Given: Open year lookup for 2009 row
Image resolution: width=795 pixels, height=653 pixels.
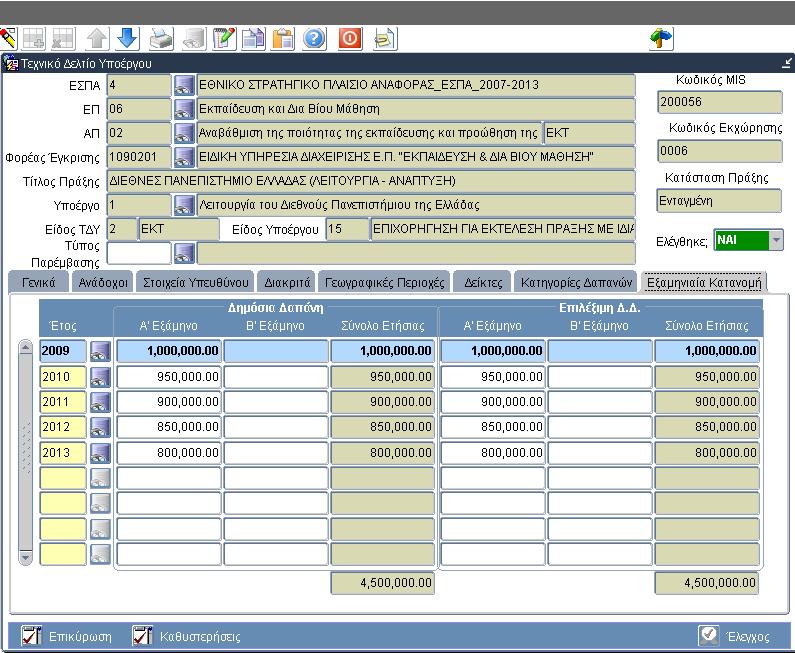Looking at the screenshot, I should tap(100, 351).
